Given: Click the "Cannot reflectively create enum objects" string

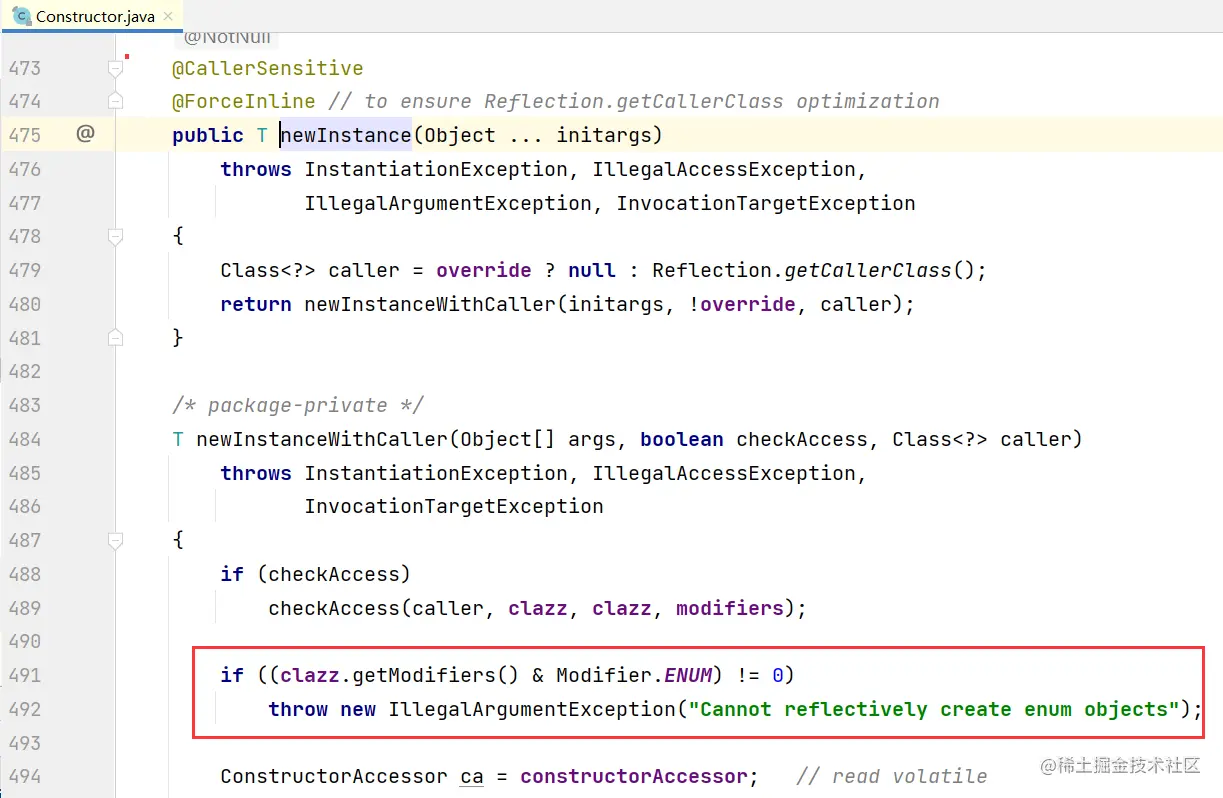Looking at the screenshot, I should click(x=934, y=709).
